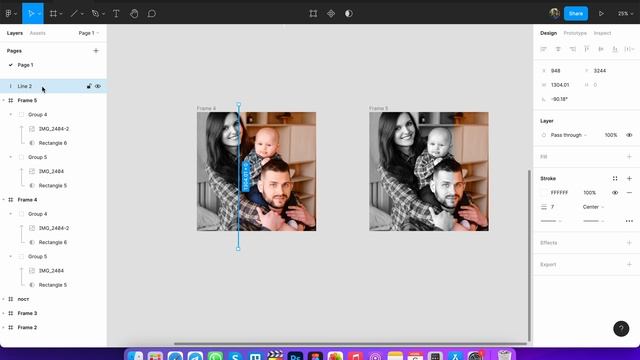Click the Align horizontal centers icon

click(x=558, y=49)
